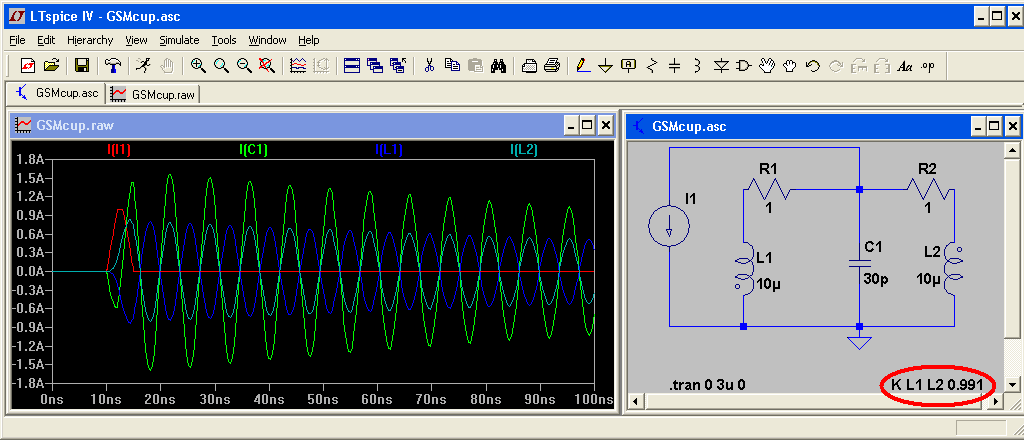Pick the Resistor component tool

coord(652,66)
